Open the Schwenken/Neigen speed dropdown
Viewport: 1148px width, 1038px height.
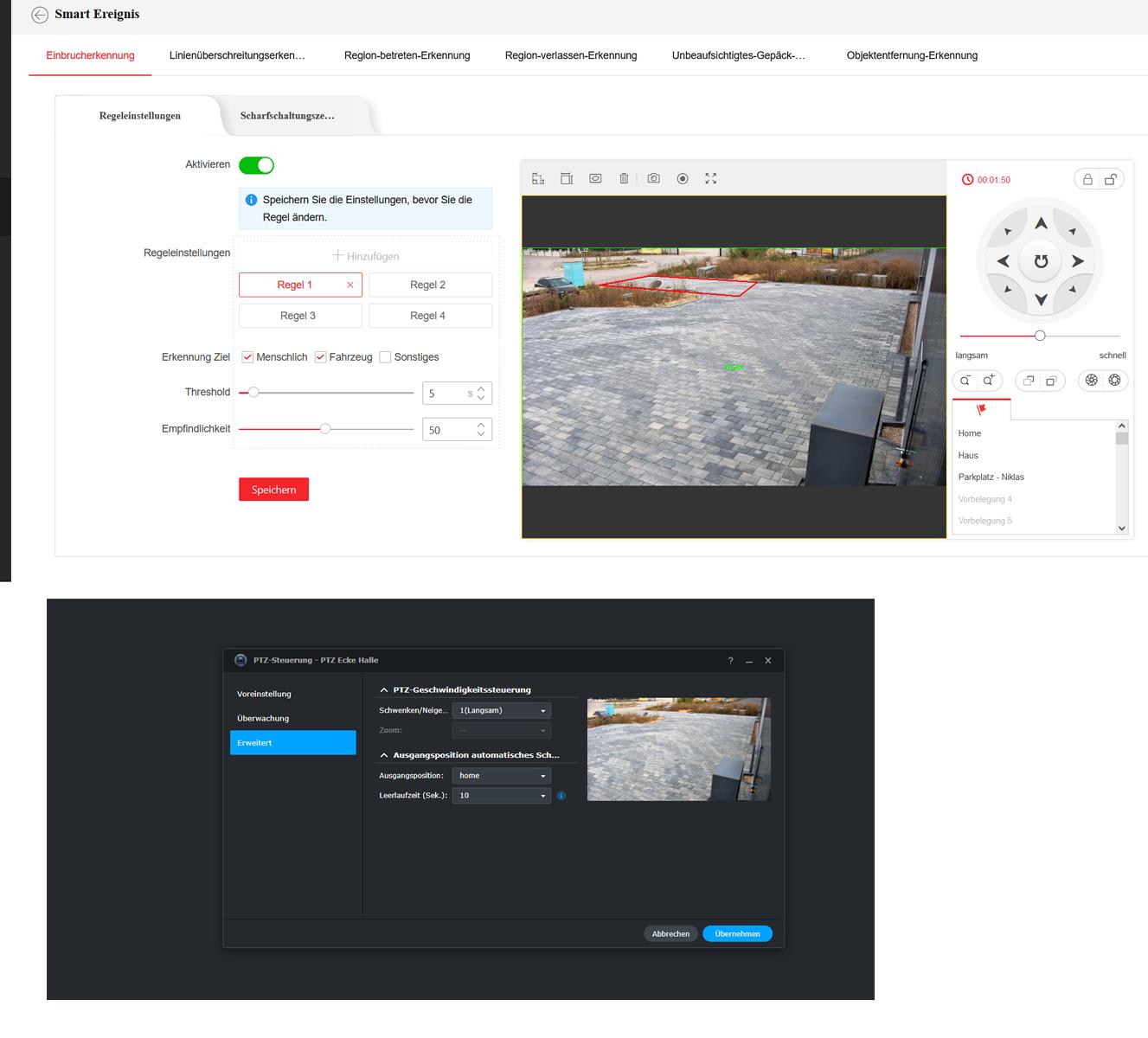(x=501, y=710)
